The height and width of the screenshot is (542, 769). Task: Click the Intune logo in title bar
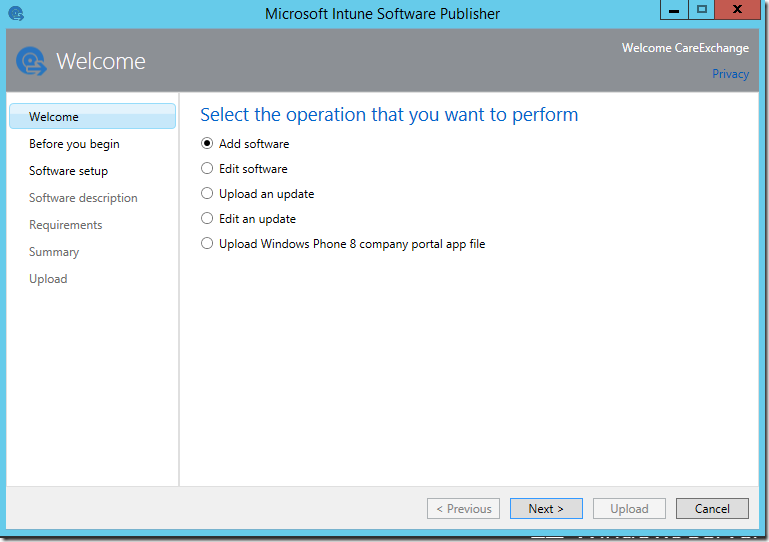16,13
